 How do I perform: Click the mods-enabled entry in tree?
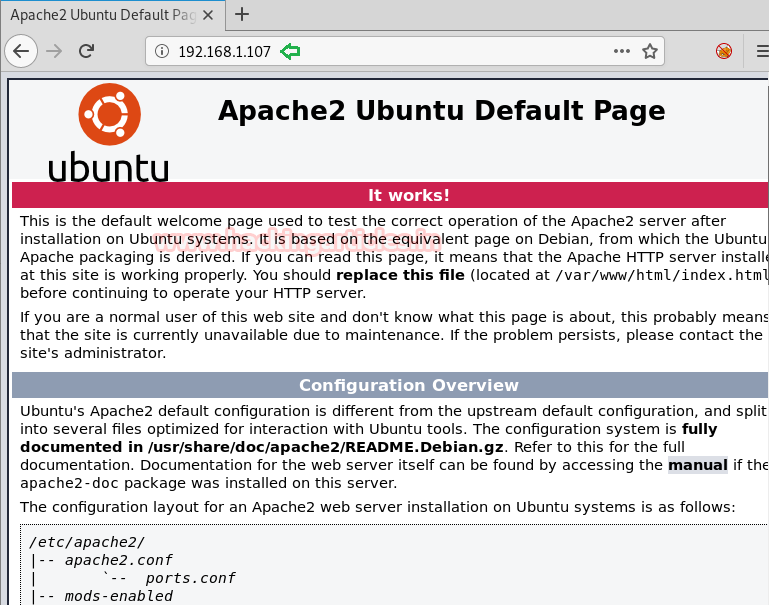pyautogui.click(x=118, y=596)
